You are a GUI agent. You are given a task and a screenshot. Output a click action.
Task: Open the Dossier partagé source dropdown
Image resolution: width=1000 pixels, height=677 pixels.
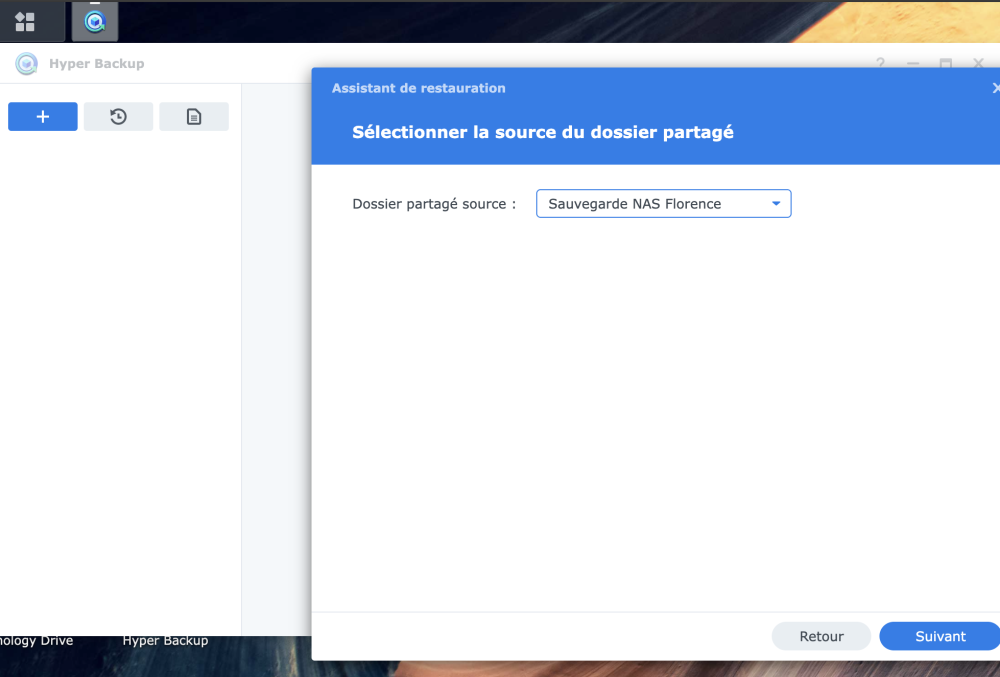663,203
